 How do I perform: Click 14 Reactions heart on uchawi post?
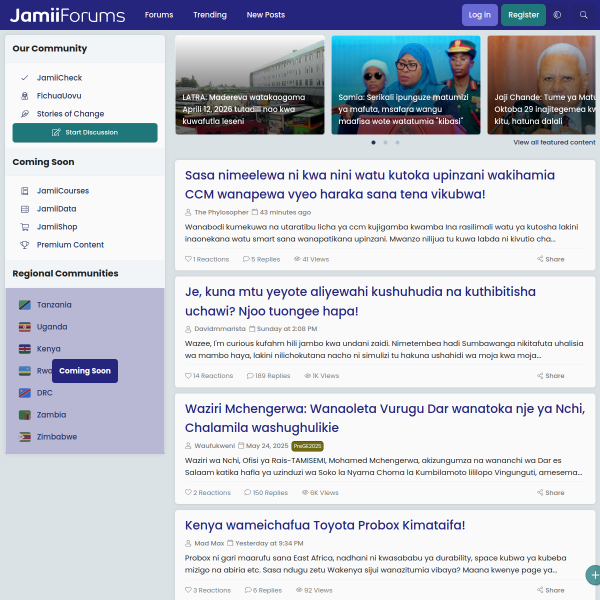[x=188, y=376]
